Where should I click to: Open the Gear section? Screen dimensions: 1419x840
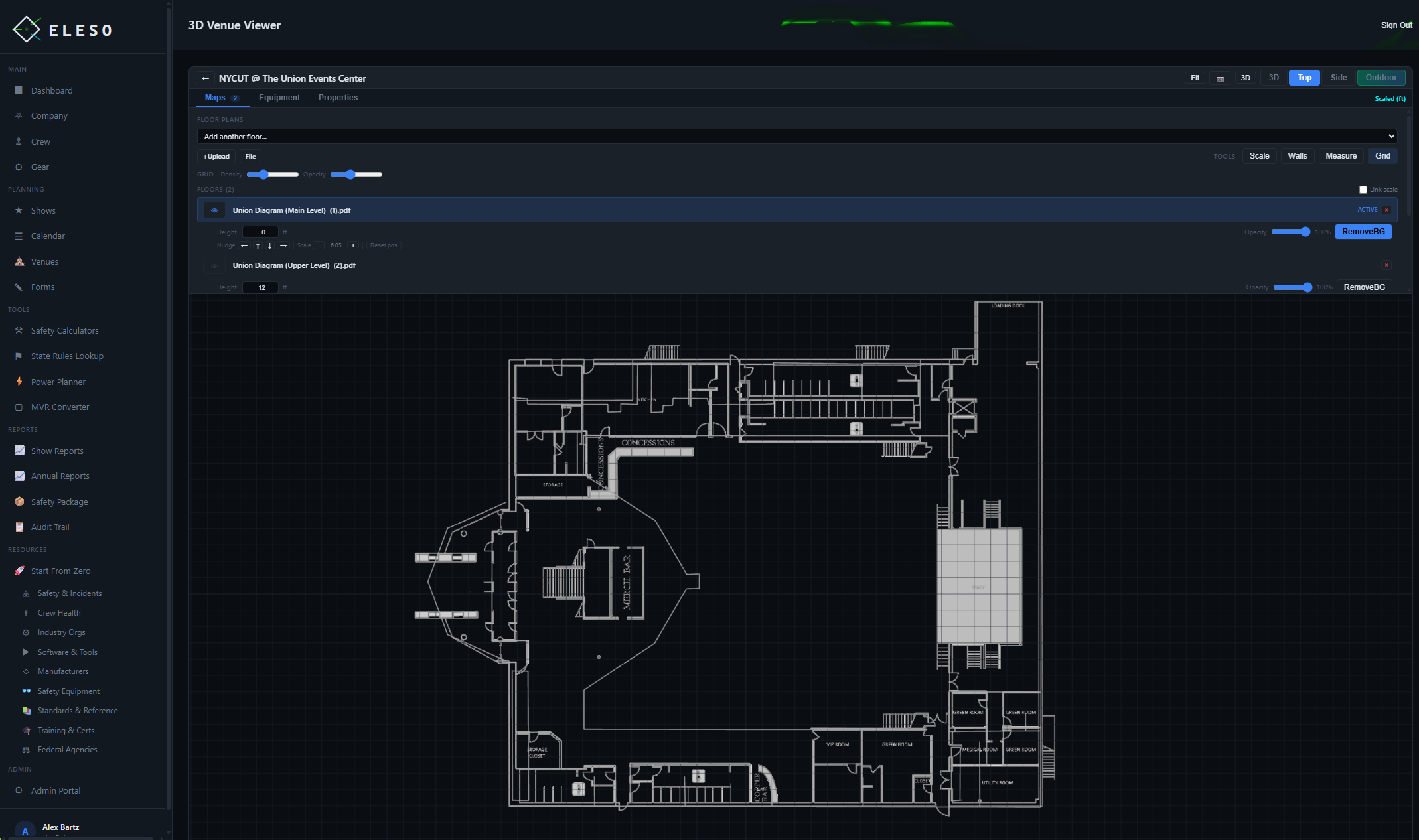click(40, 167)
